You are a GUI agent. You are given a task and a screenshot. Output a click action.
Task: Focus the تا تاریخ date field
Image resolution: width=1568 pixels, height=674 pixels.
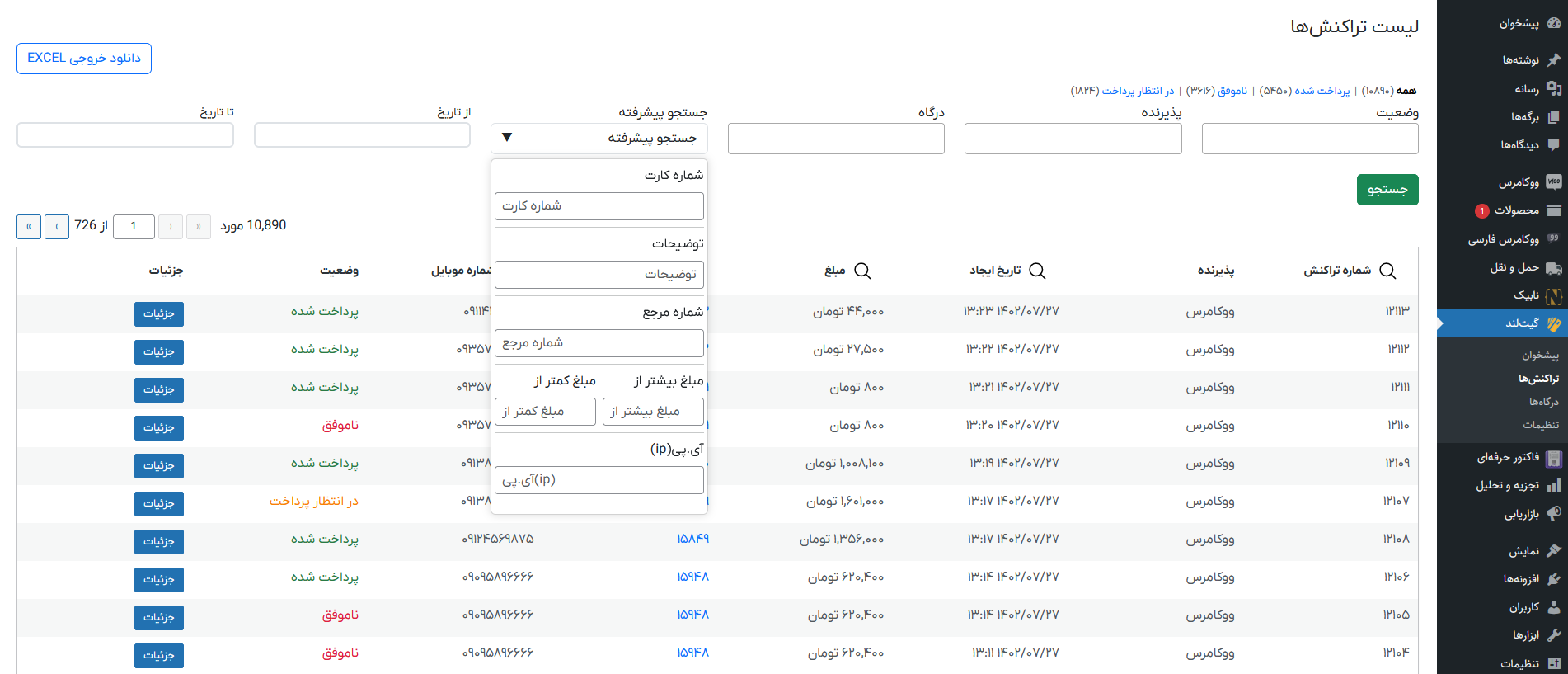[x=125, y=135]
